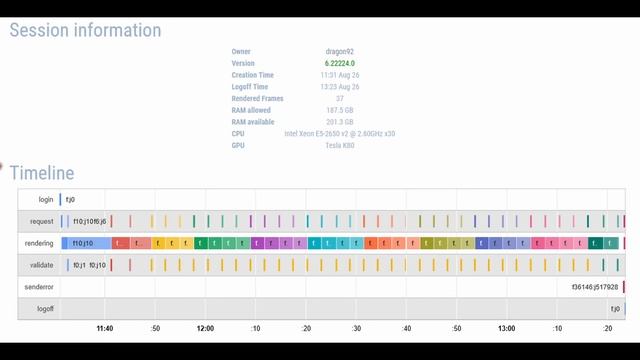Image resolution: width=640 pixels, height=360 pixels.
Task: Select the dark teal rendering block
Action: coord(596,243)
